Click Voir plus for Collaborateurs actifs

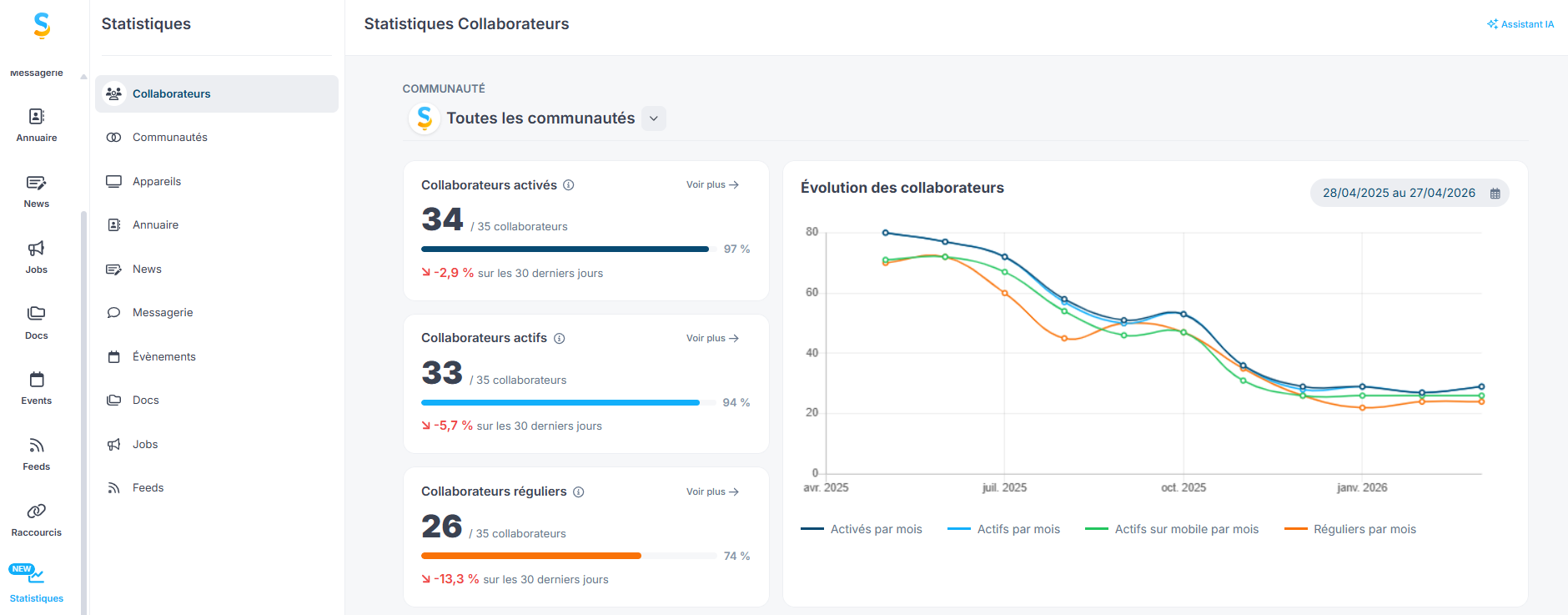[x=712, y=338]
